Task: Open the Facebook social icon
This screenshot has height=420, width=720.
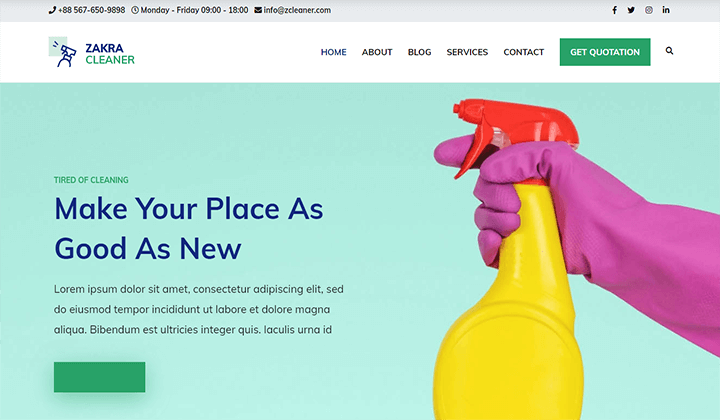Action: tap(614, 10)
